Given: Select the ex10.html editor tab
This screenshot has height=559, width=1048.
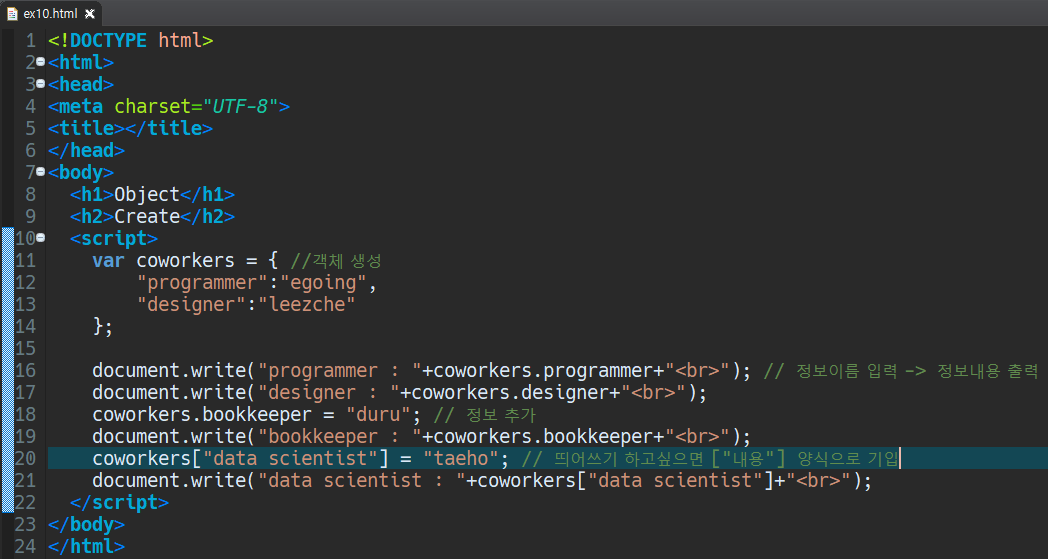Looking at the screenshot, I should click(51, 13).
